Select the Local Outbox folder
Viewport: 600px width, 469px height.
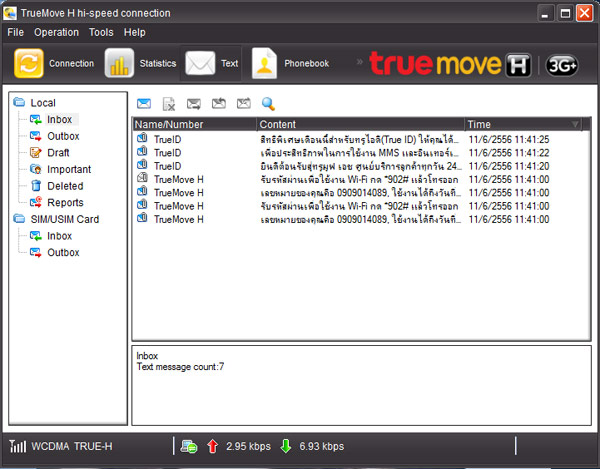(x=63, y=136)
